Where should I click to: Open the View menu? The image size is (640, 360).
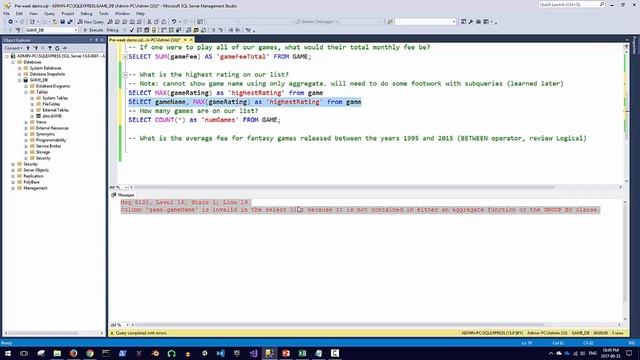33,13
